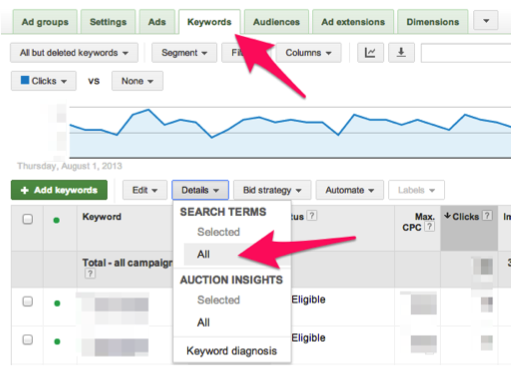Open the Dimensions tab
The image size is (512, 366).
point(433,22)
